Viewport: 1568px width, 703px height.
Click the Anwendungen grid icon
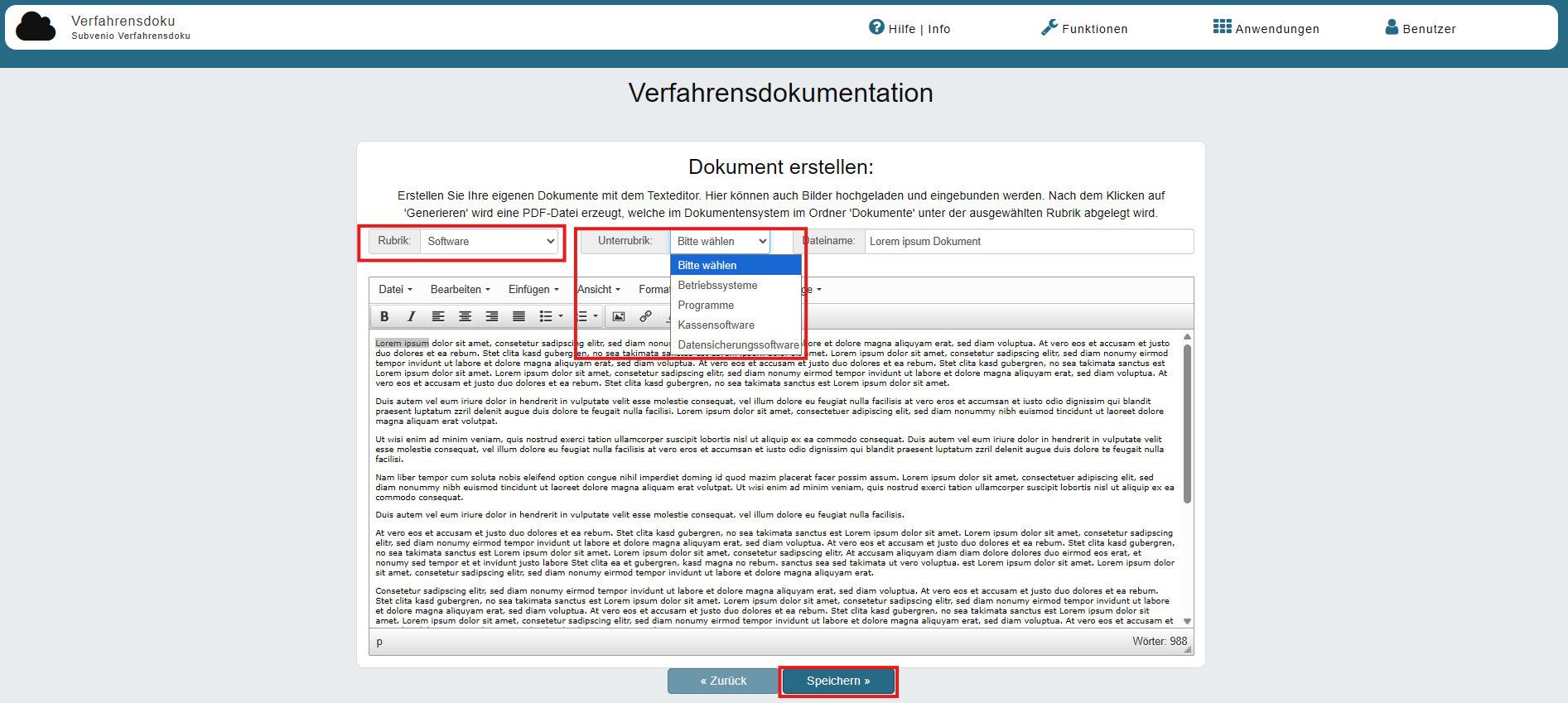coord(1222,26)
